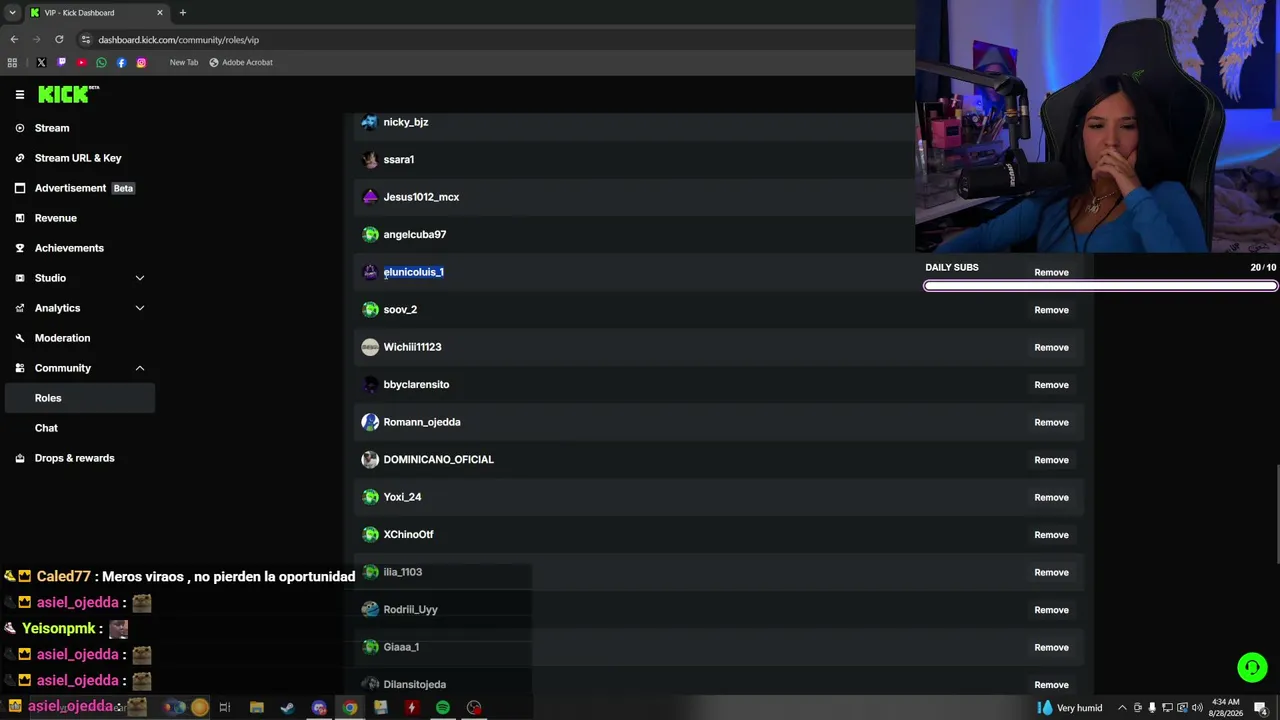Open Google Chrome in the taskbar
Screen dimensions: 1280x720
click(x=349, y=708)
